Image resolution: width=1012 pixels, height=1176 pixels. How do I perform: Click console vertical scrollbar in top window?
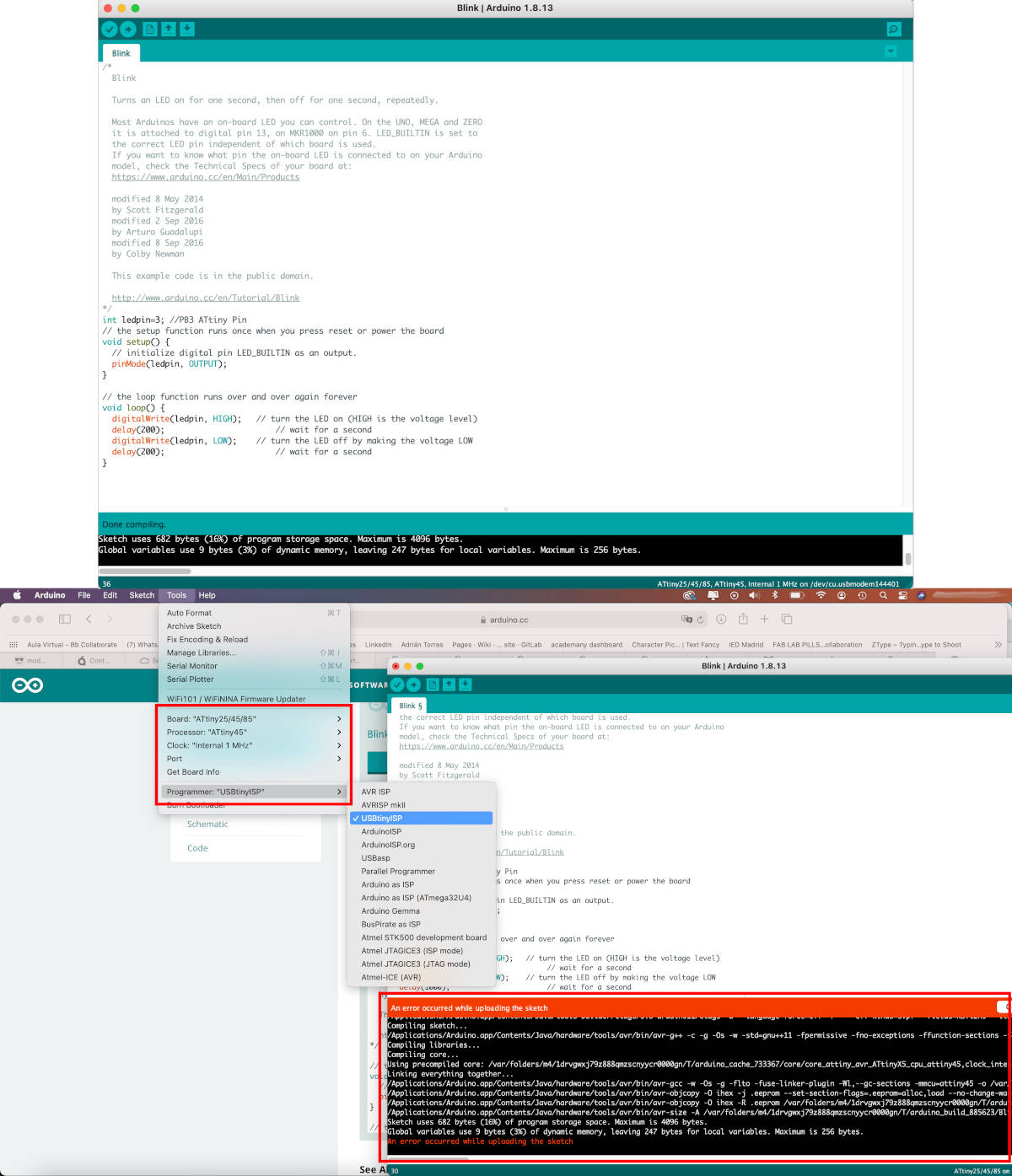[907, 558]
